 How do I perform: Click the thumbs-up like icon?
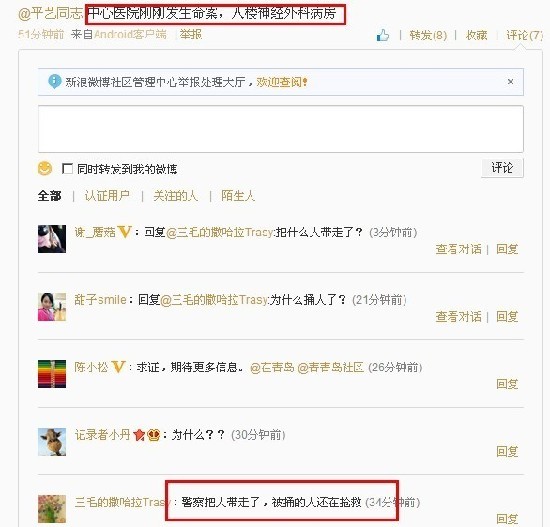pos(383,35)
